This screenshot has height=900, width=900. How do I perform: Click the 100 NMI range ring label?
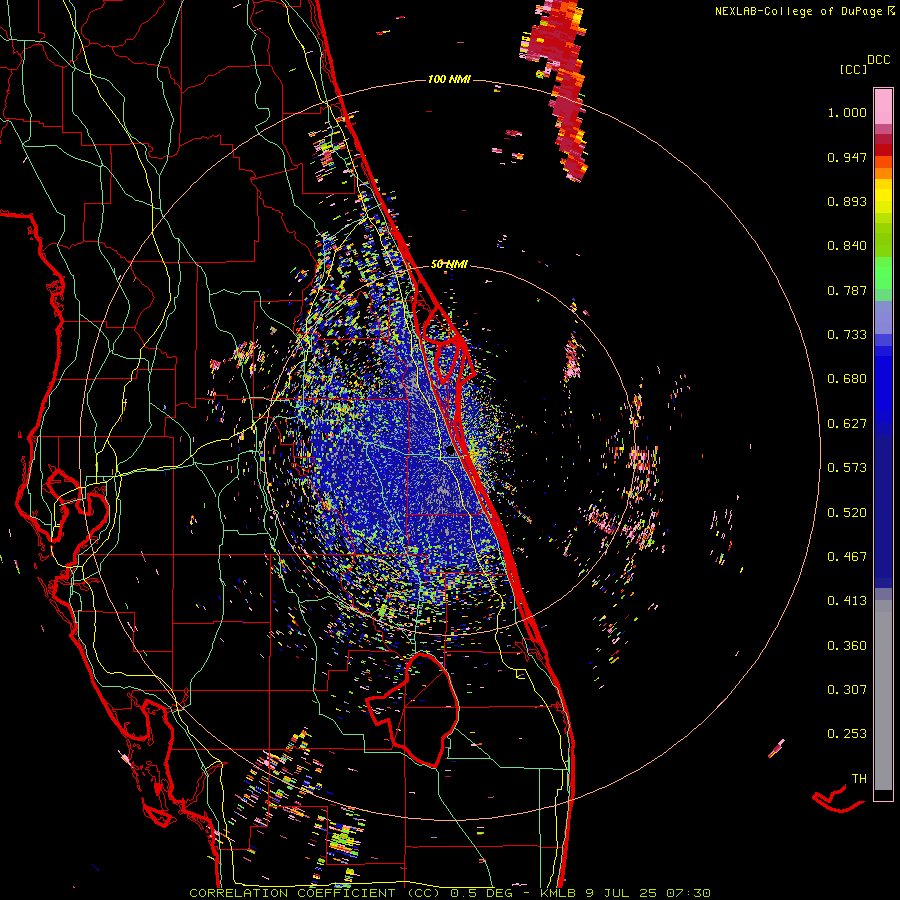point(449,79)
